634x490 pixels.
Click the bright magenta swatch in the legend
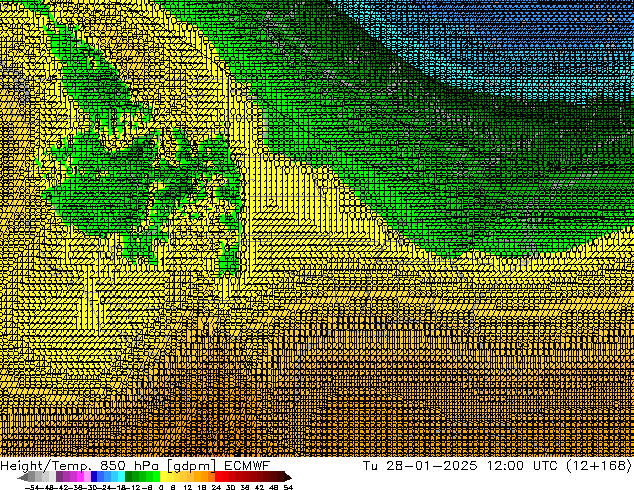[80, 476]
